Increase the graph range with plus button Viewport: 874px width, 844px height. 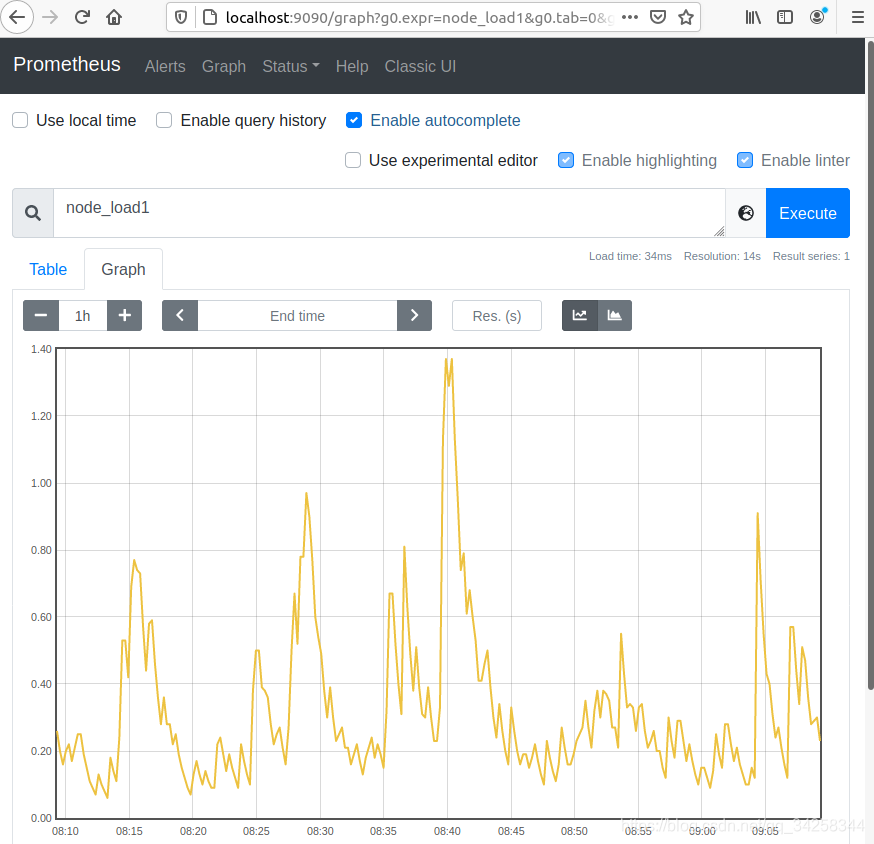pyautogui.click(x=124, y=316)
